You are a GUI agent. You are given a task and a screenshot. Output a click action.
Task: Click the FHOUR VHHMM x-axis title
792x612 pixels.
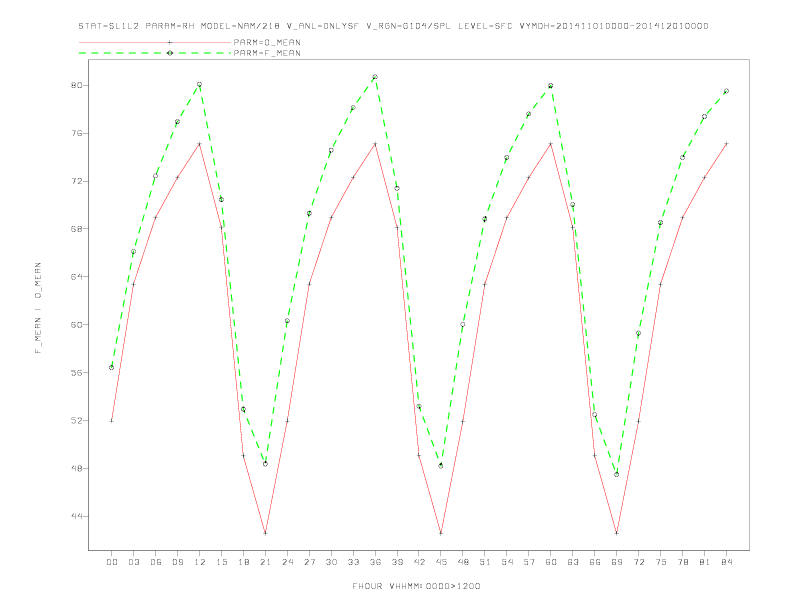416,586
